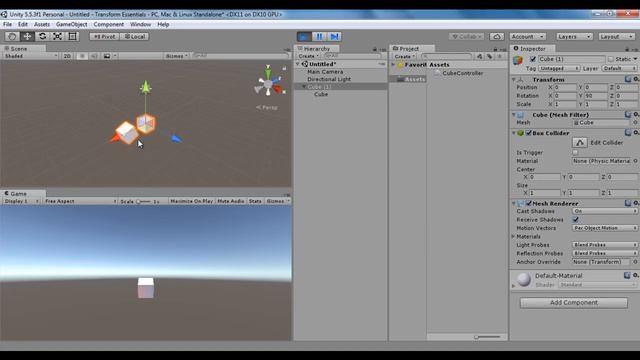
Task: Toggle Mute Audio in Game view
Action: (231, 201)
